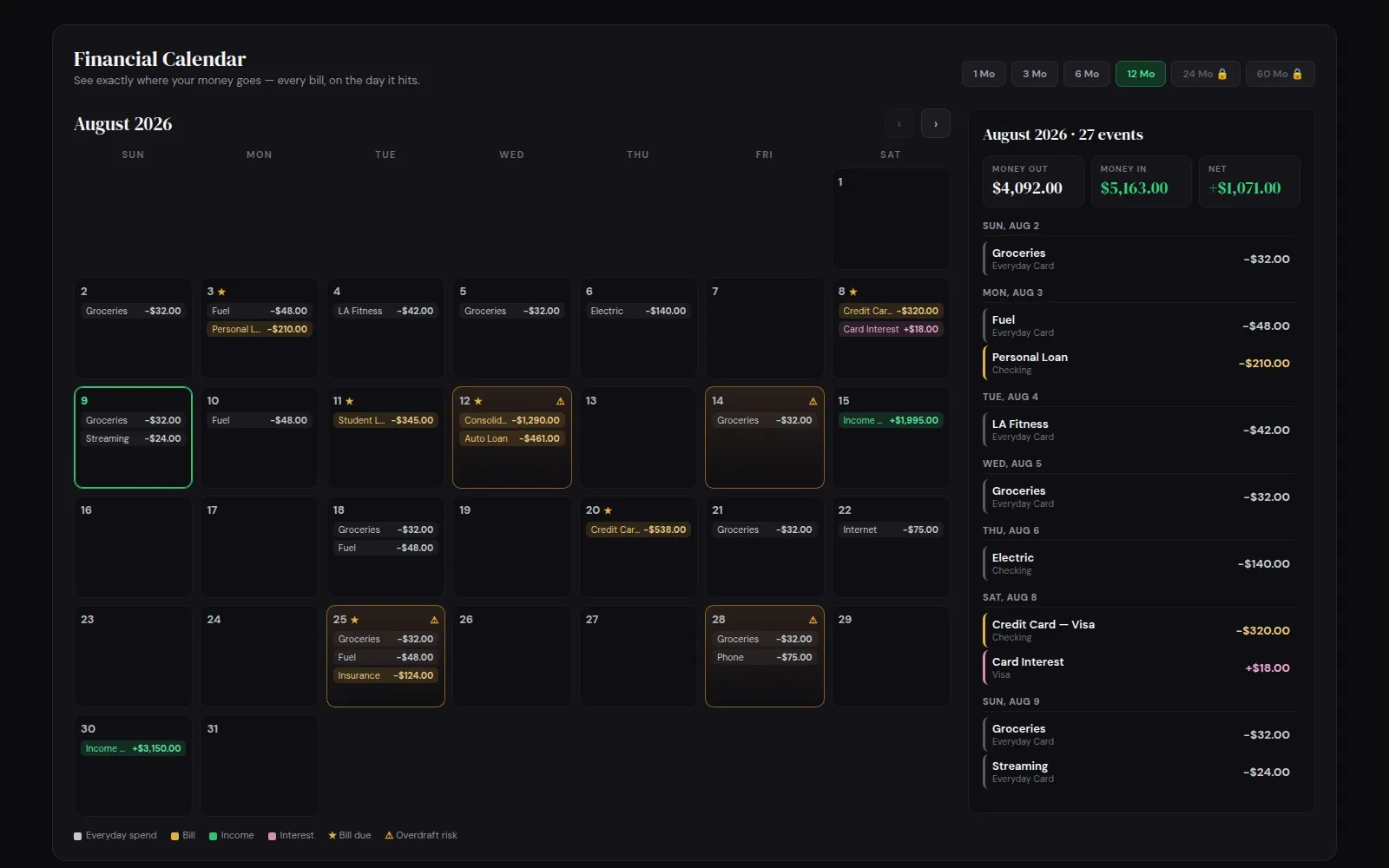Screen dimensions: 1389x868
Task: Click the Money Out $4,092.00 card
Action: click(x=1033, y=181)
